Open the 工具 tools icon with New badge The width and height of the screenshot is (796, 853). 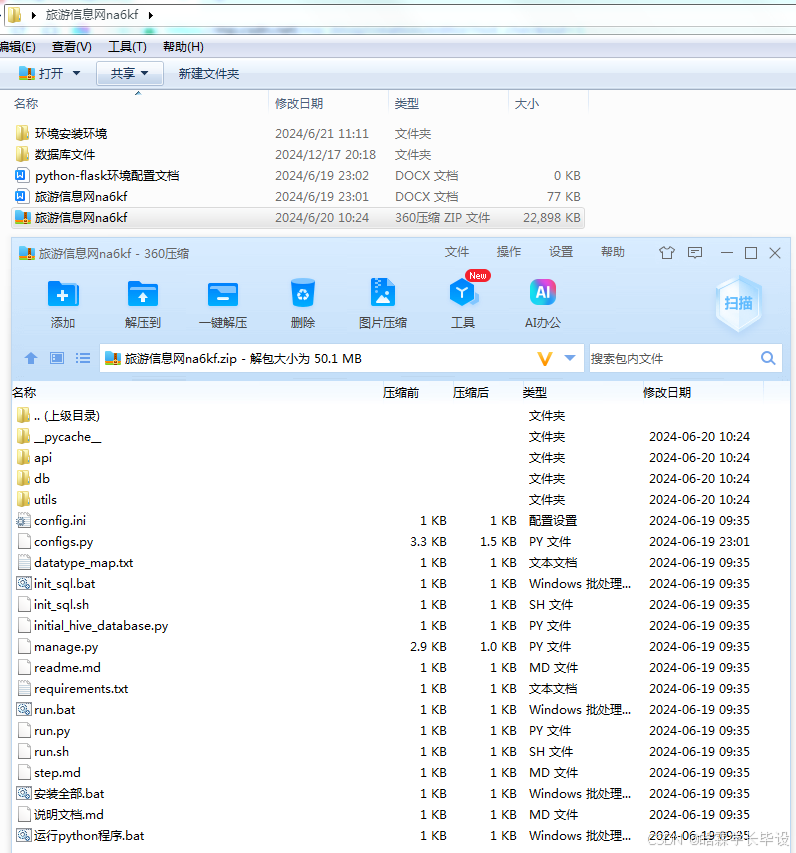coord(464,293)
